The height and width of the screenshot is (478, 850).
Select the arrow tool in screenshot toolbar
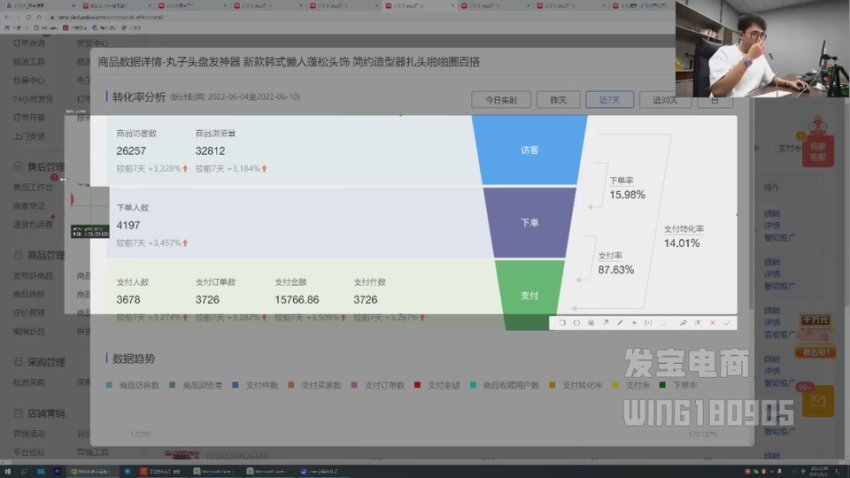point(605,323)
